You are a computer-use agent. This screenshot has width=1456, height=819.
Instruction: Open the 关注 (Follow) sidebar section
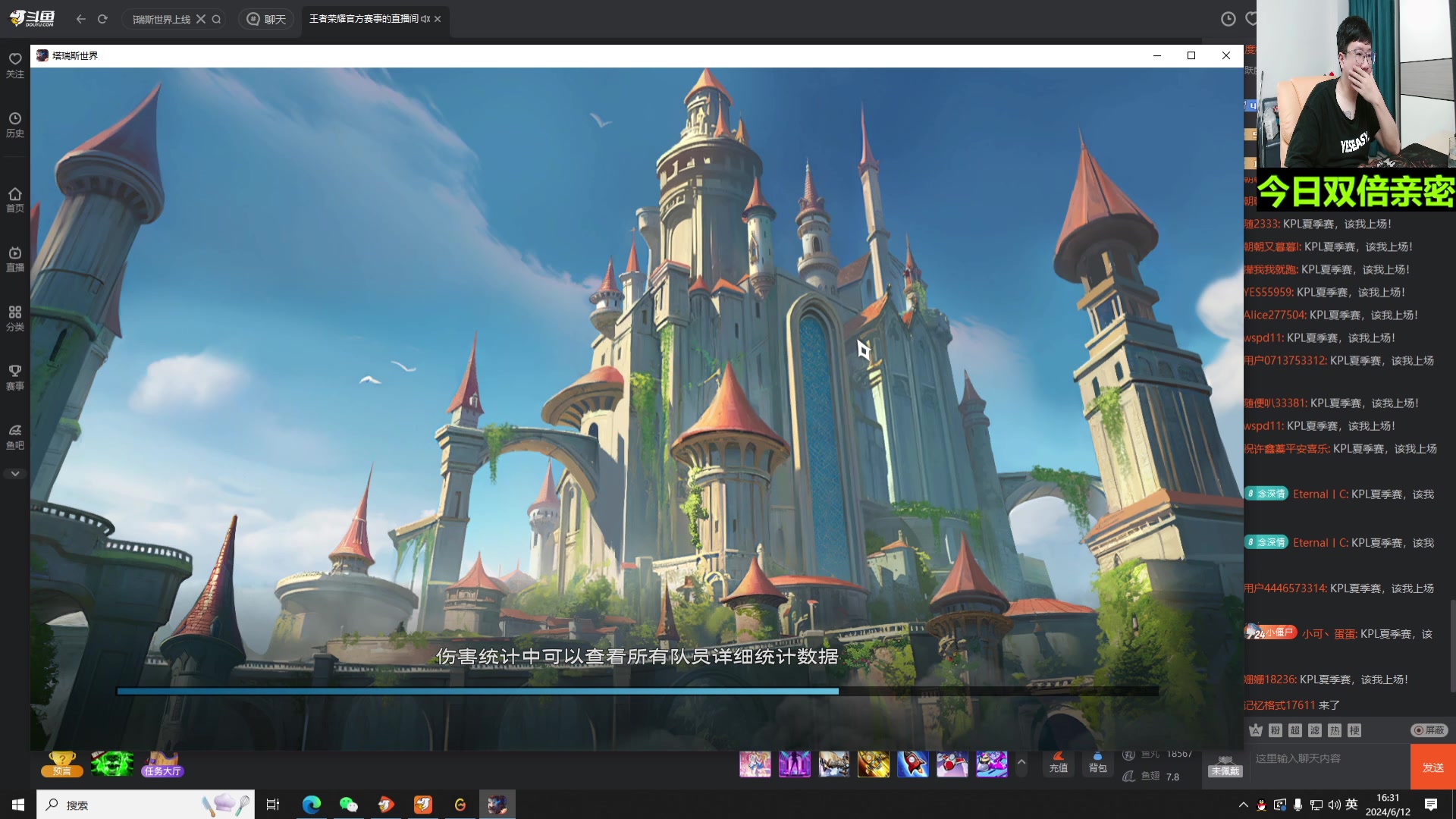(x=15, y=65)
